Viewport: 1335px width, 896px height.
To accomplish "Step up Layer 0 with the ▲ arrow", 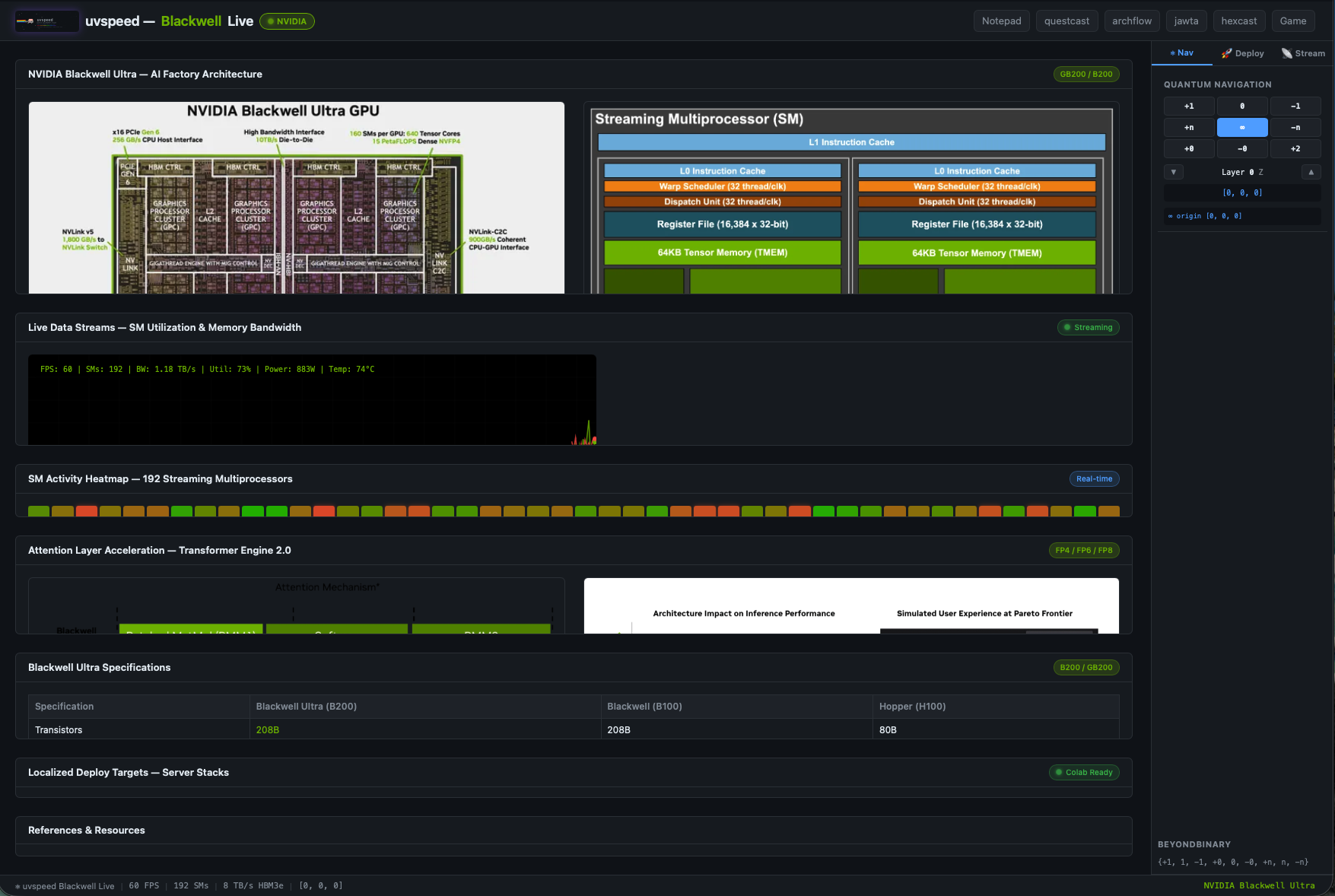I will coord(1311,172).
